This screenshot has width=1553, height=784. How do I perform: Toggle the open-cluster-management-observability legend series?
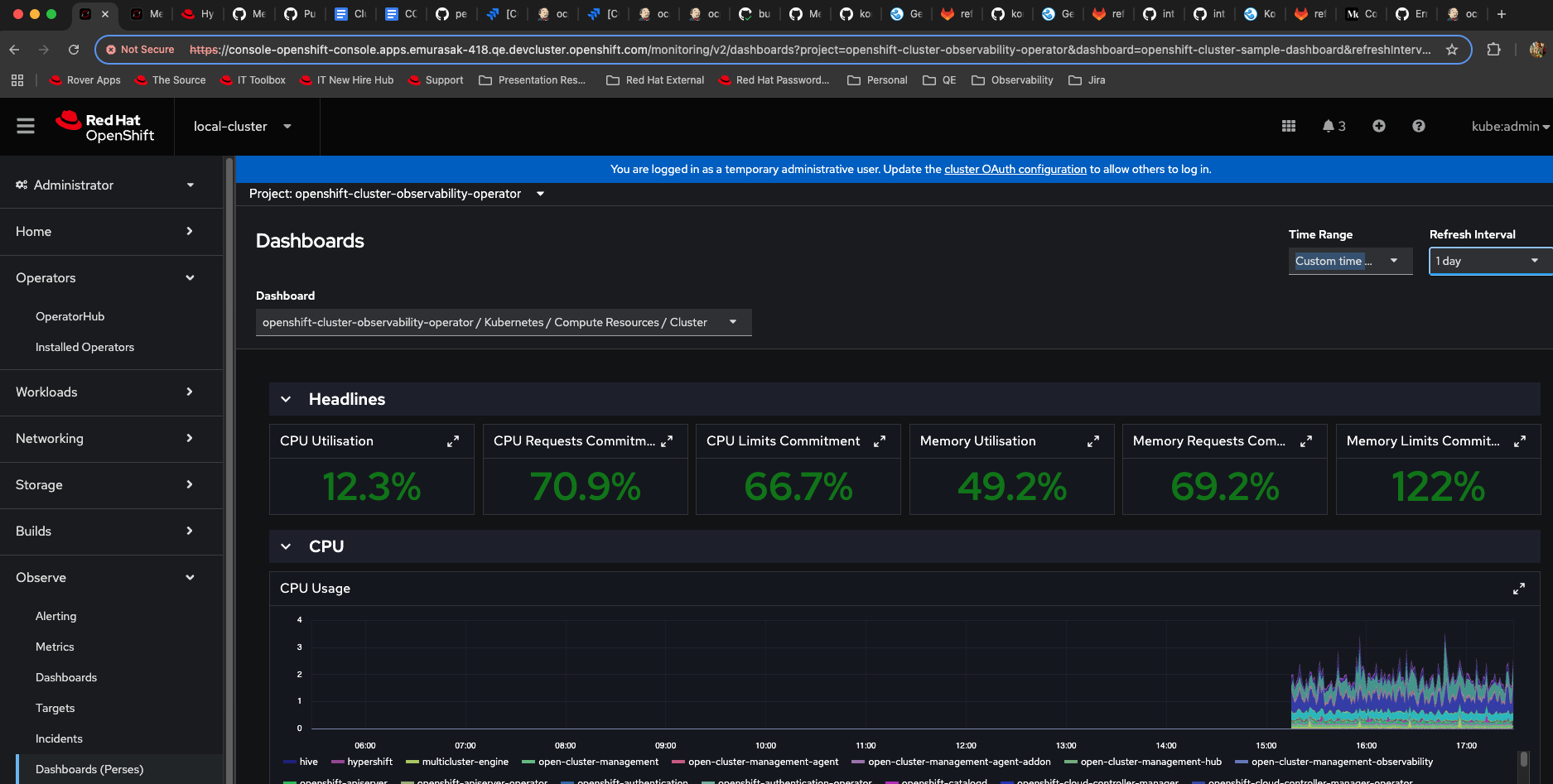[1334, 762]
